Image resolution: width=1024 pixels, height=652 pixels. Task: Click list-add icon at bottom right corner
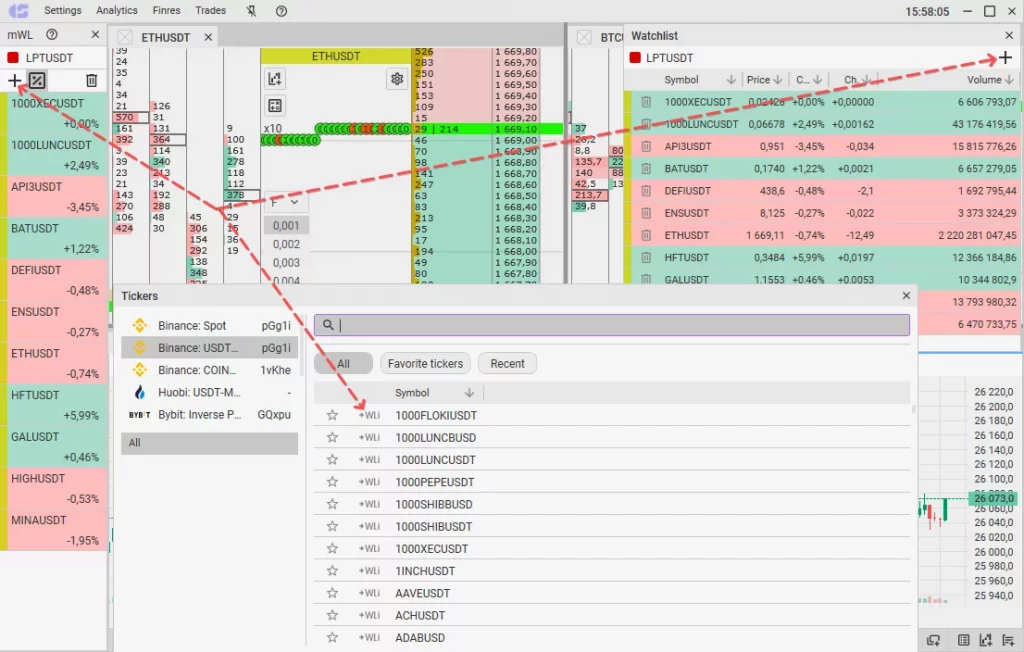point(1008,640)
